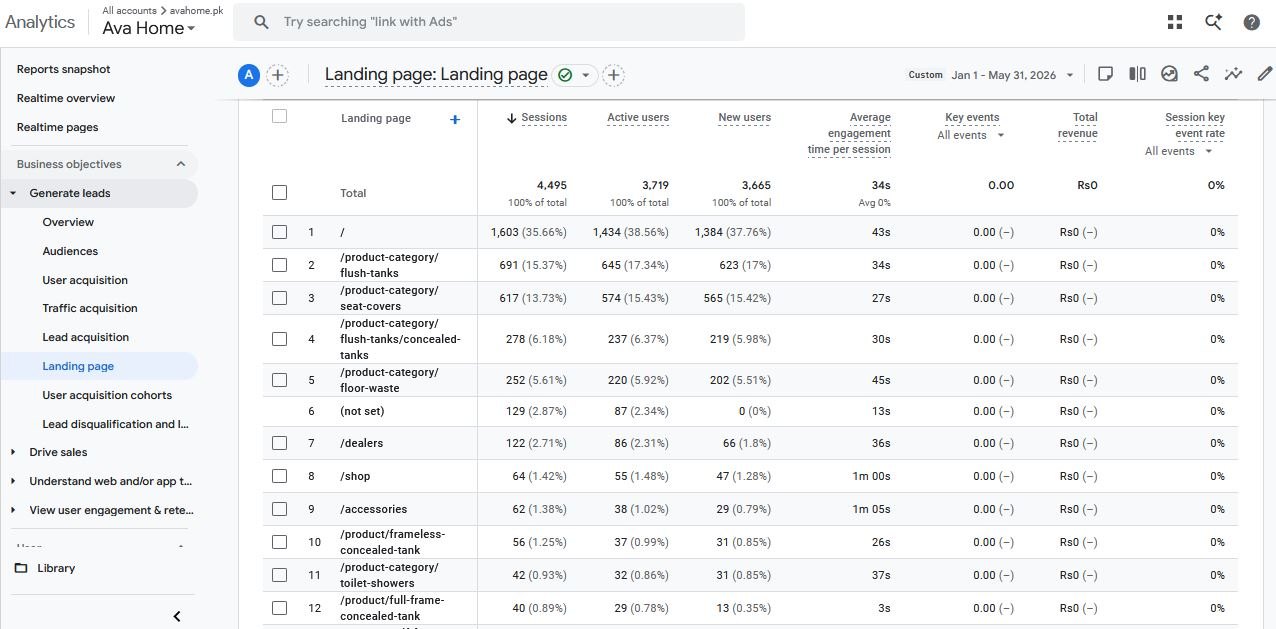The height and width of the screenshot is (629, 1276).
Task: Open the AI insights sparkle icon
Action: click(1213, 22)
